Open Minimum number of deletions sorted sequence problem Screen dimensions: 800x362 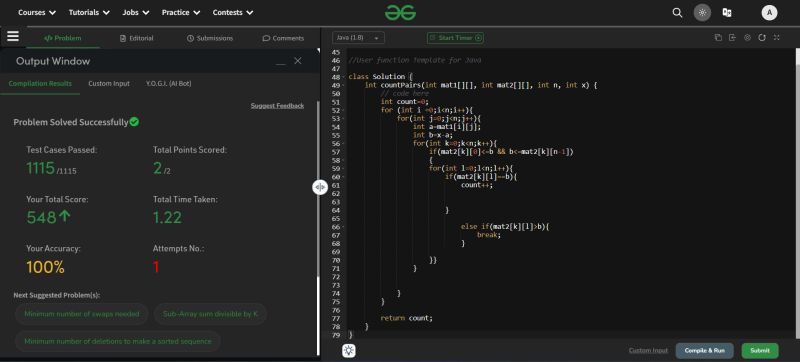(x=118, y=342)
